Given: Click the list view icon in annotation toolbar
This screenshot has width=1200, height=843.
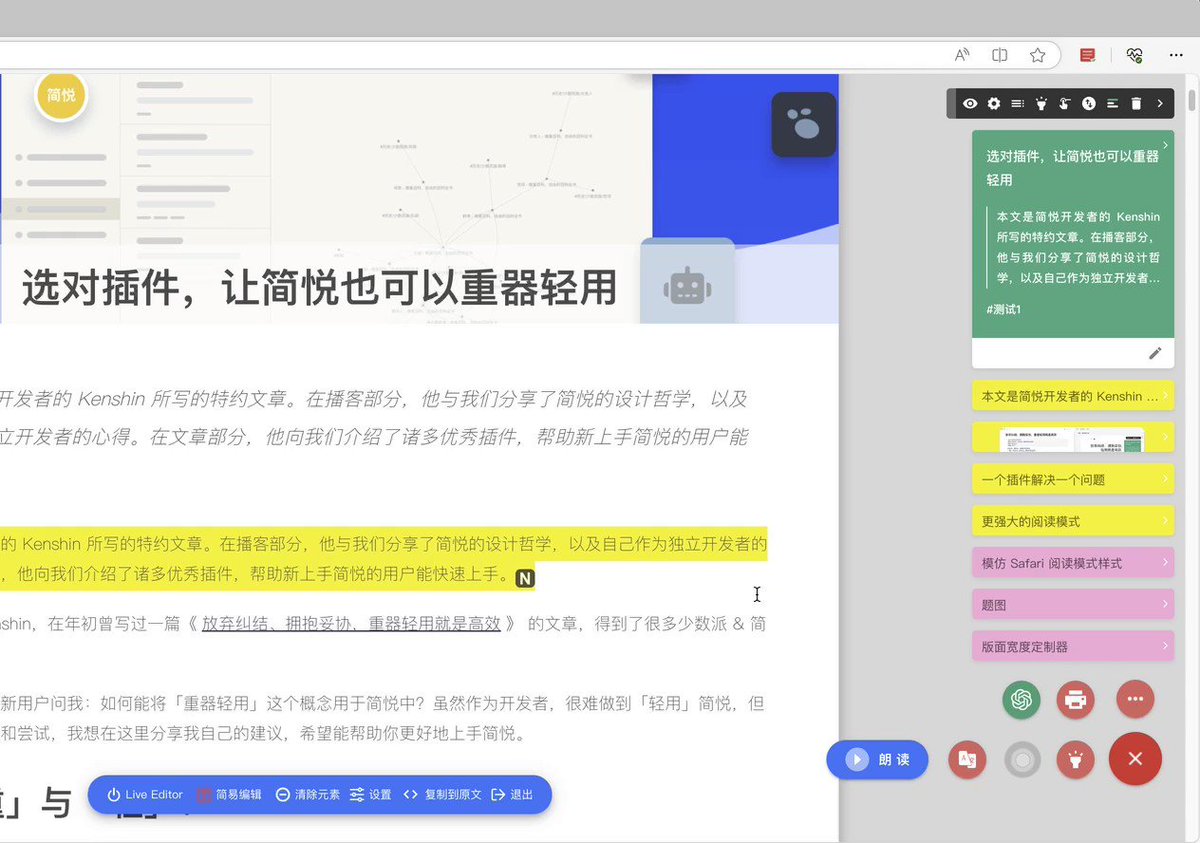Looking at the screenshot, I should point(1017,103).
